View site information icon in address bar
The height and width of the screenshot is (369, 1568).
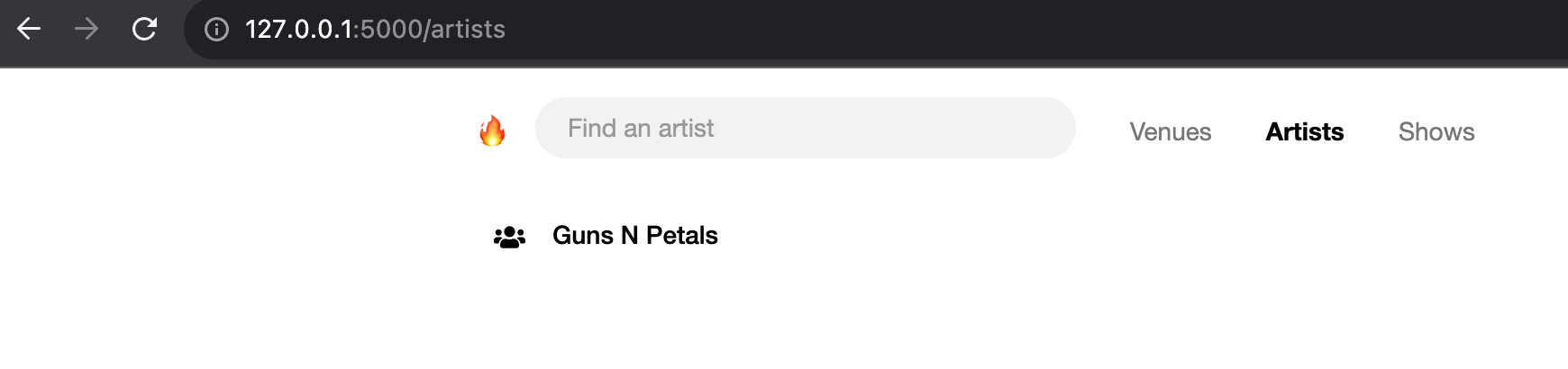(x=216, y=30)
